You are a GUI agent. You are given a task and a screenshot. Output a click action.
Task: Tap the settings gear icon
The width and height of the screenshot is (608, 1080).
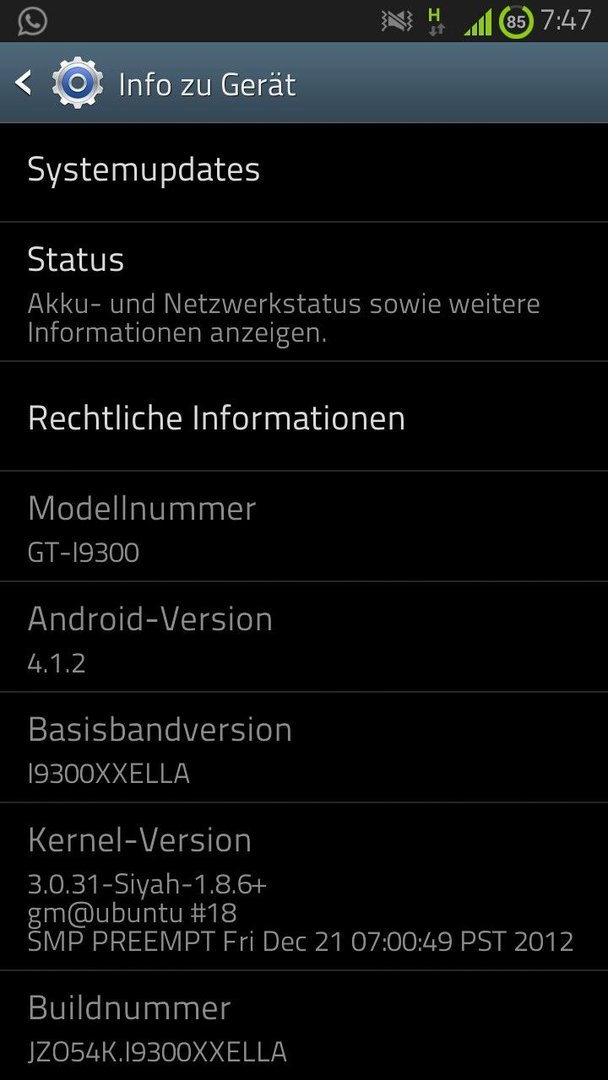[78, 83]
